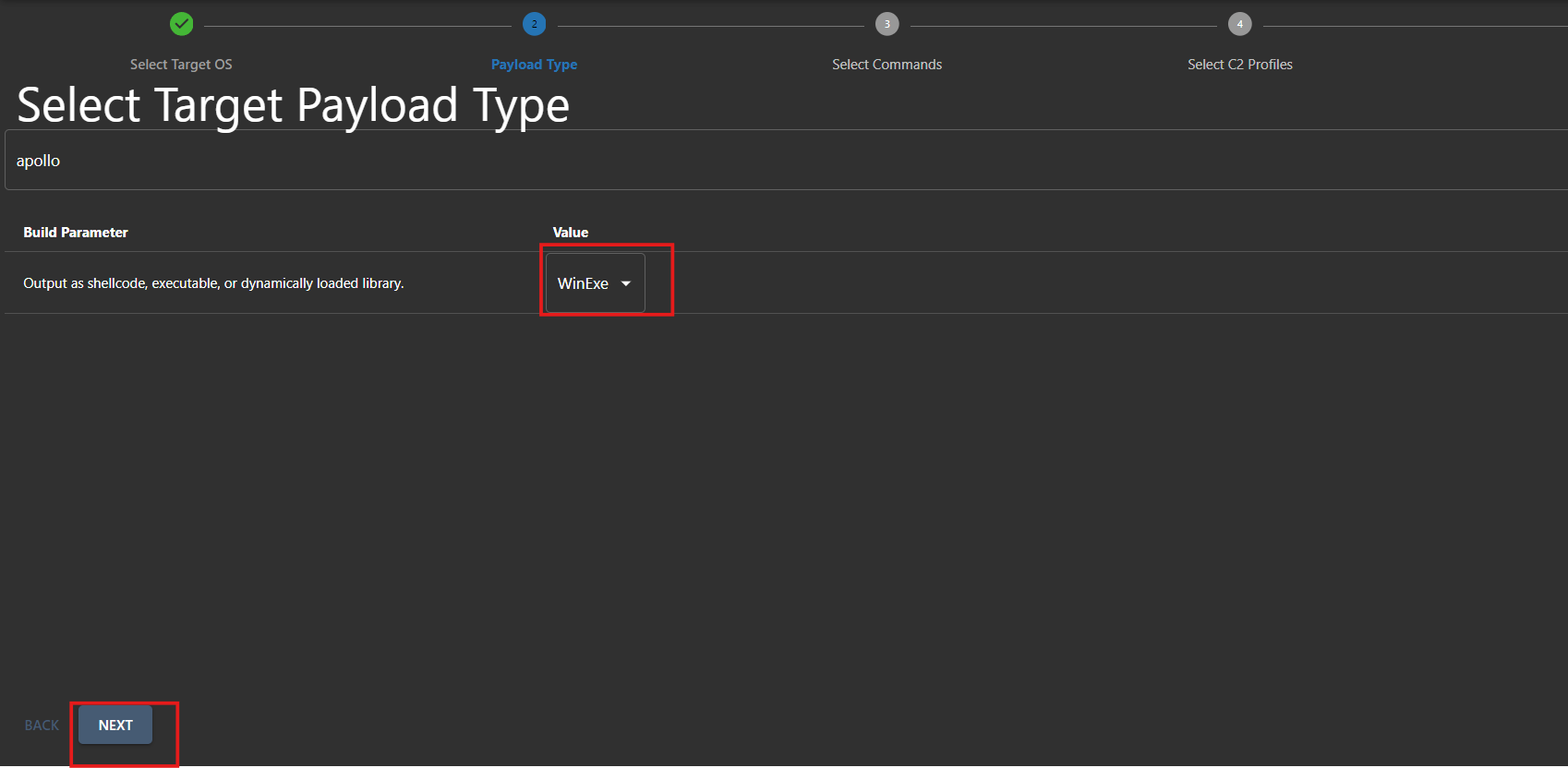Jump to the Select Commands step
1568x768 pixels.
coord(887,65)
